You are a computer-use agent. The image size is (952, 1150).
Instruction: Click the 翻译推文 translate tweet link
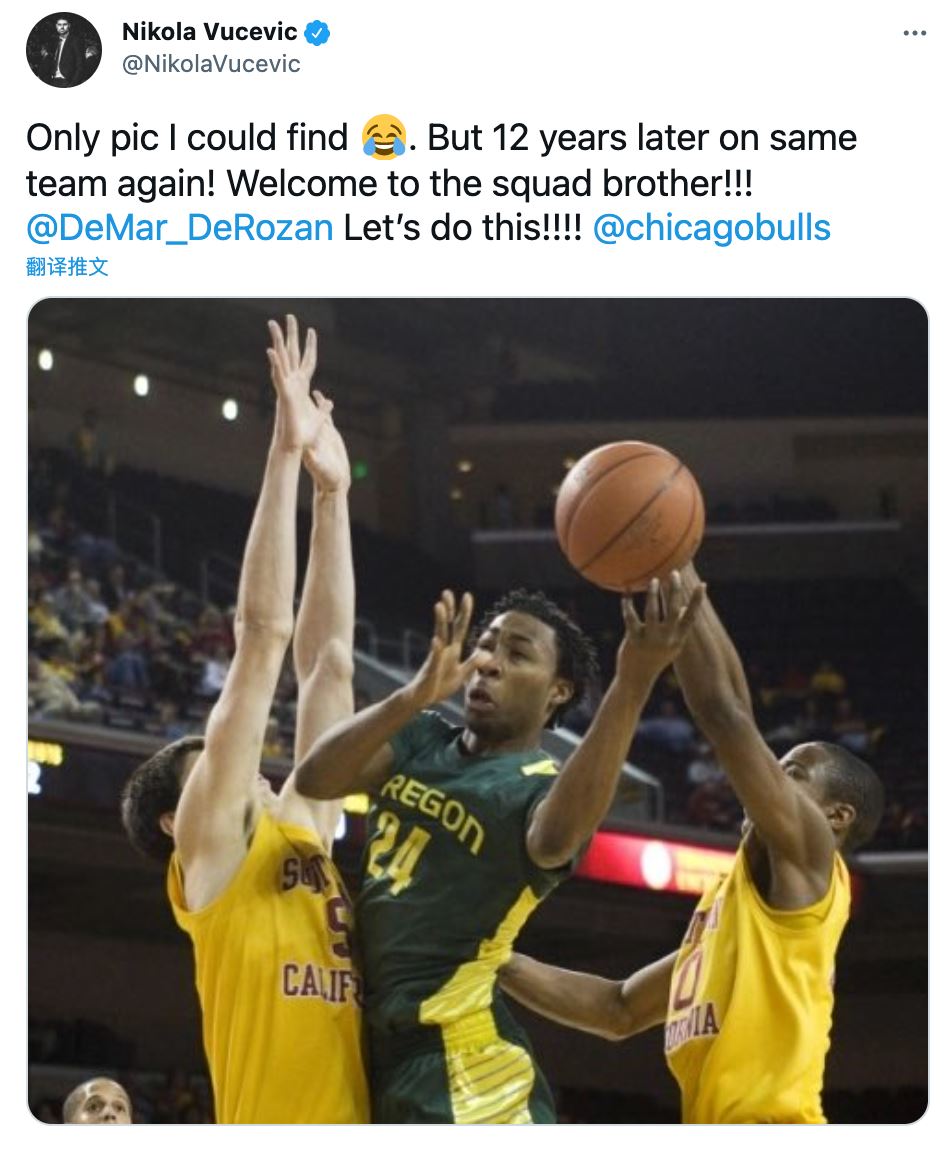pos(67,267)
